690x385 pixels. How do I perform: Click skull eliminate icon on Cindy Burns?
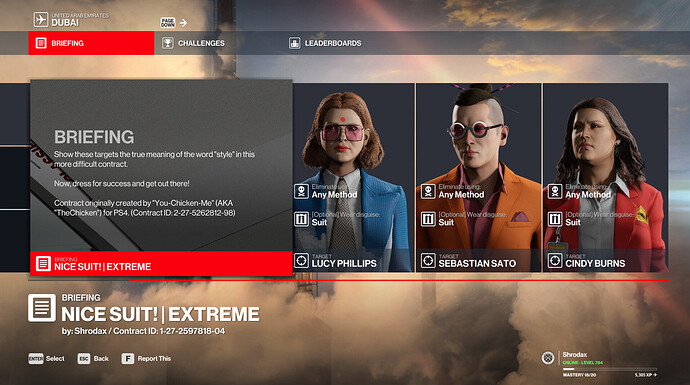[555, 191]
